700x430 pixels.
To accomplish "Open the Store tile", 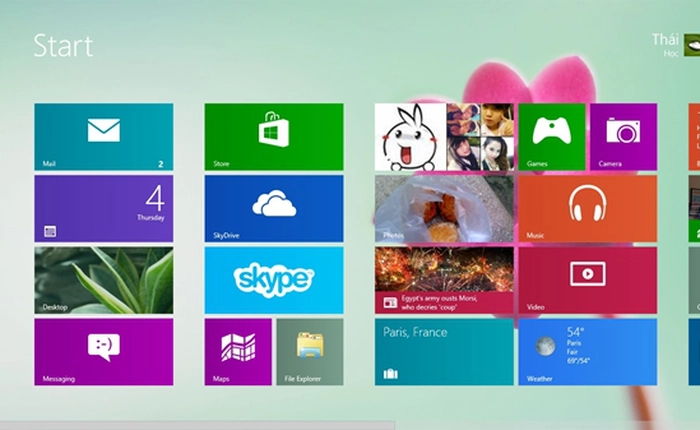I will pos(274,137).
